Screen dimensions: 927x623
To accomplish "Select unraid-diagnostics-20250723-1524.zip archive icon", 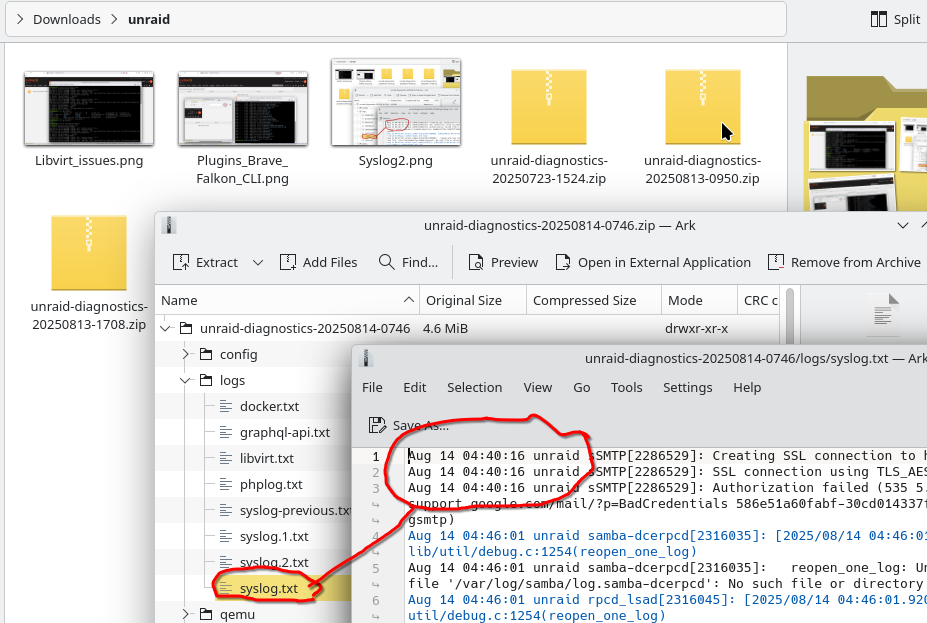I will pos(549,108).
